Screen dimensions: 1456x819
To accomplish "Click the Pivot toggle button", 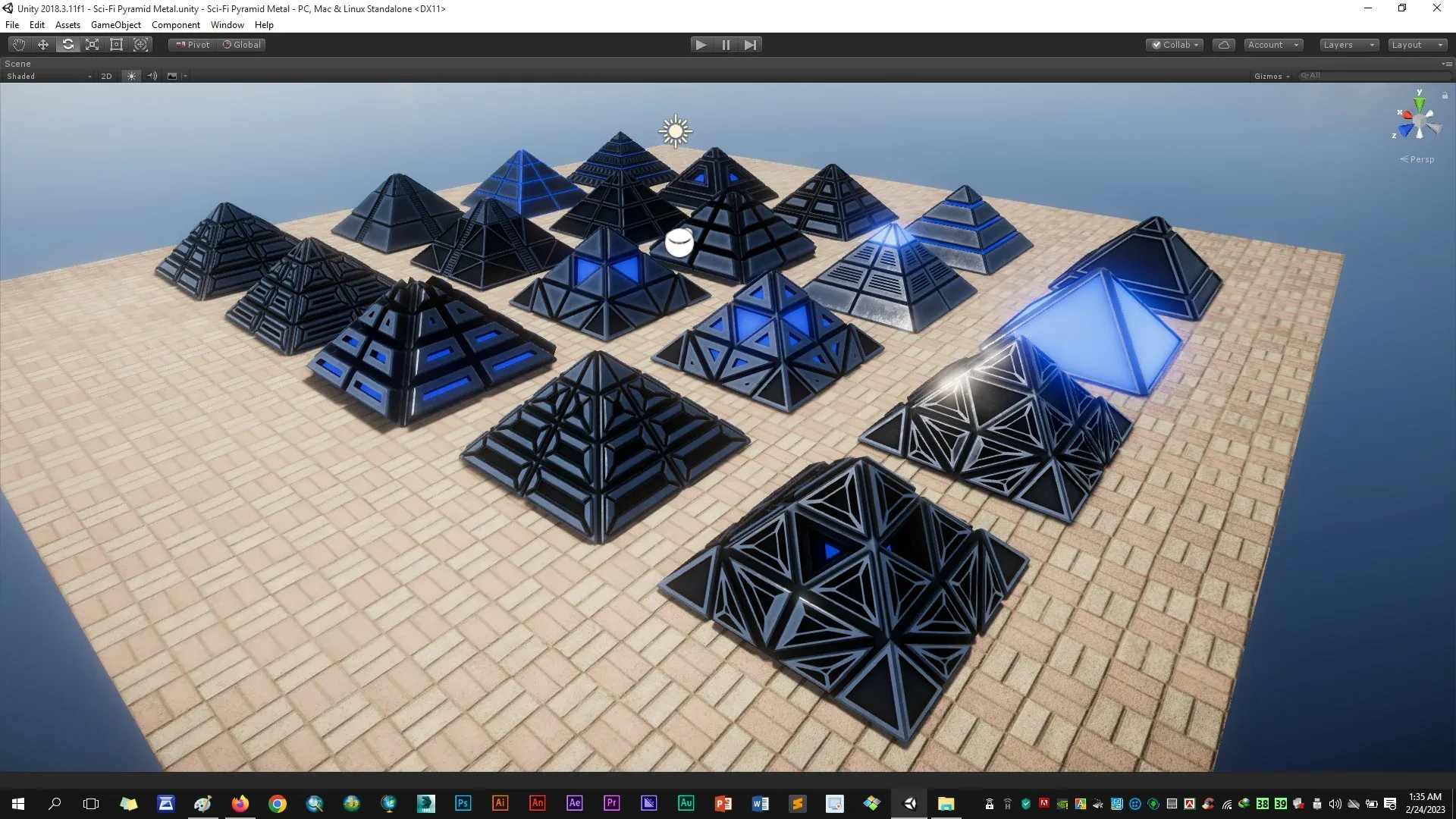I will pyautogui.click(x=193, y=45).
